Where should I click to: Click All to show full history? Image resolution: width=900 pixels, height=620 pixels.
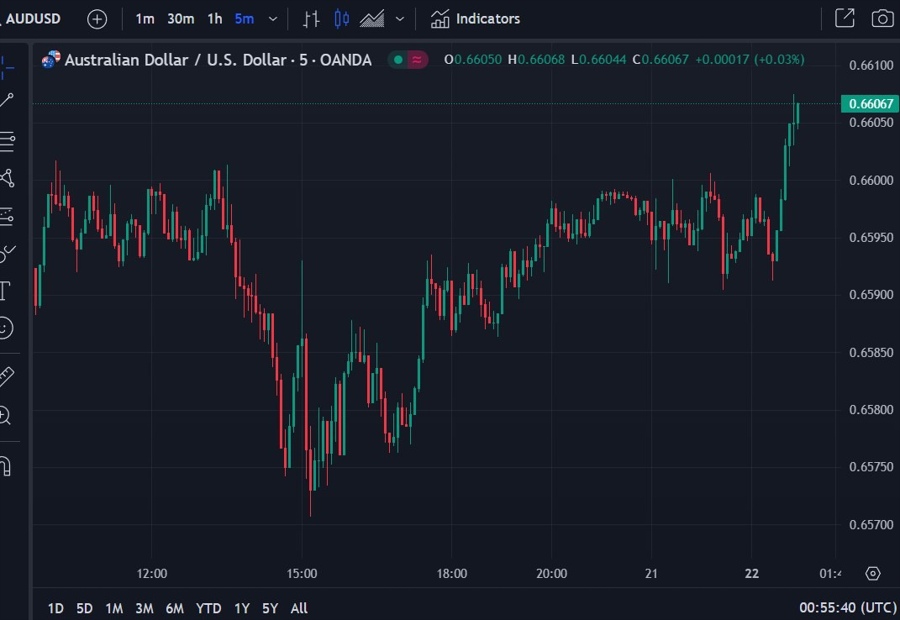[x=298, y=608]
